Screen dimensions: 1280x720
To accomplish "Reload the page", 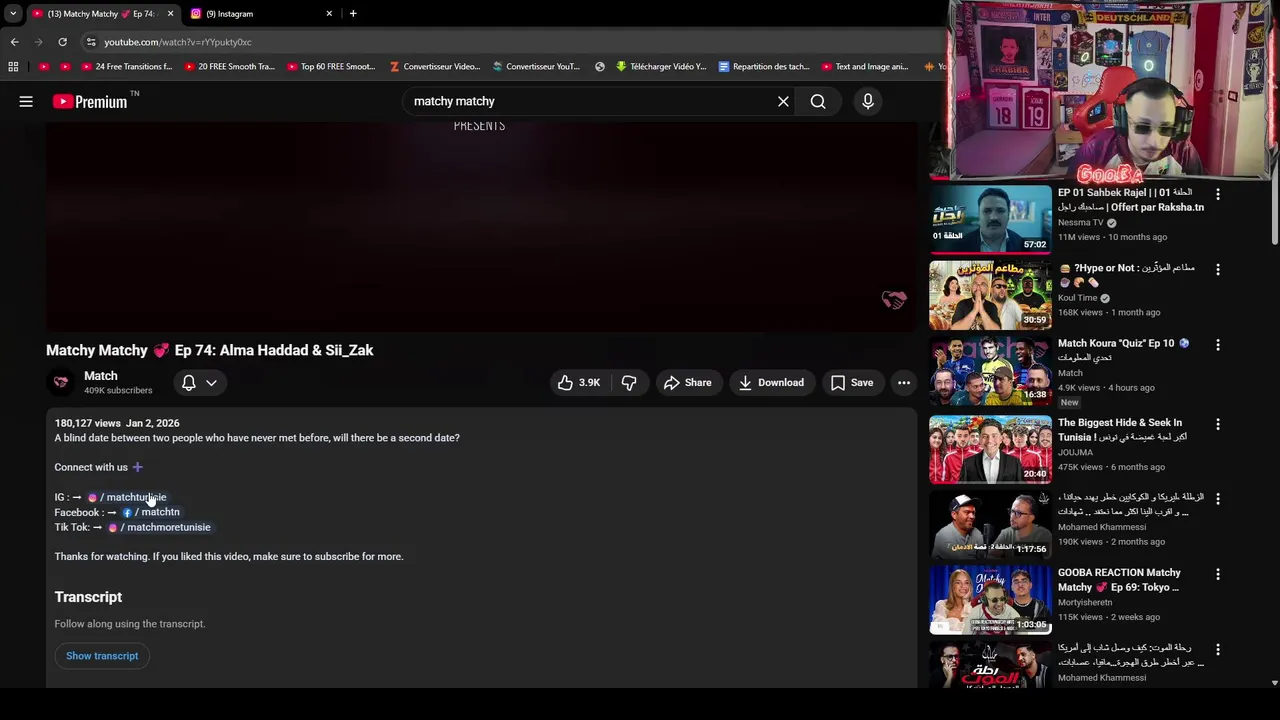I will (62, 42).
